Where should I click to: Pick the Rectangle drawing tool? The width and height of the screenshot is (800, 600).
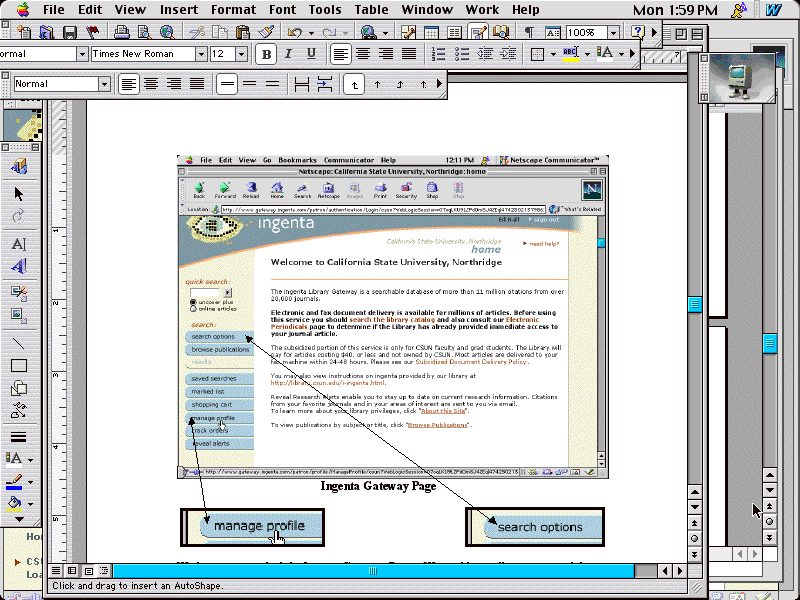pos(19,366)
